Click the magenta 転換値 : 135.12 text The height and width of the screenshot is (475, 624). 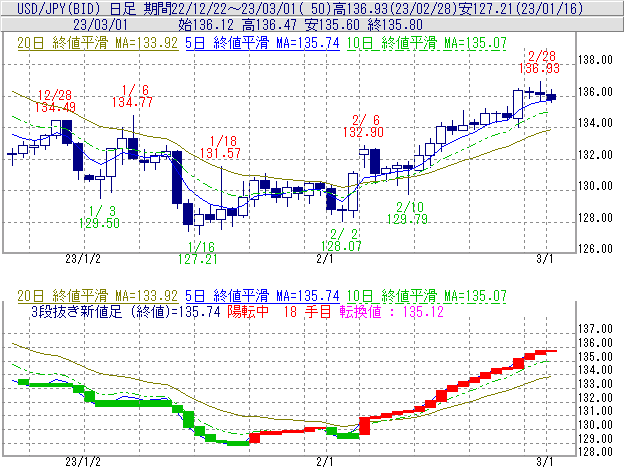pyautogui.click(x=392, y=311)
